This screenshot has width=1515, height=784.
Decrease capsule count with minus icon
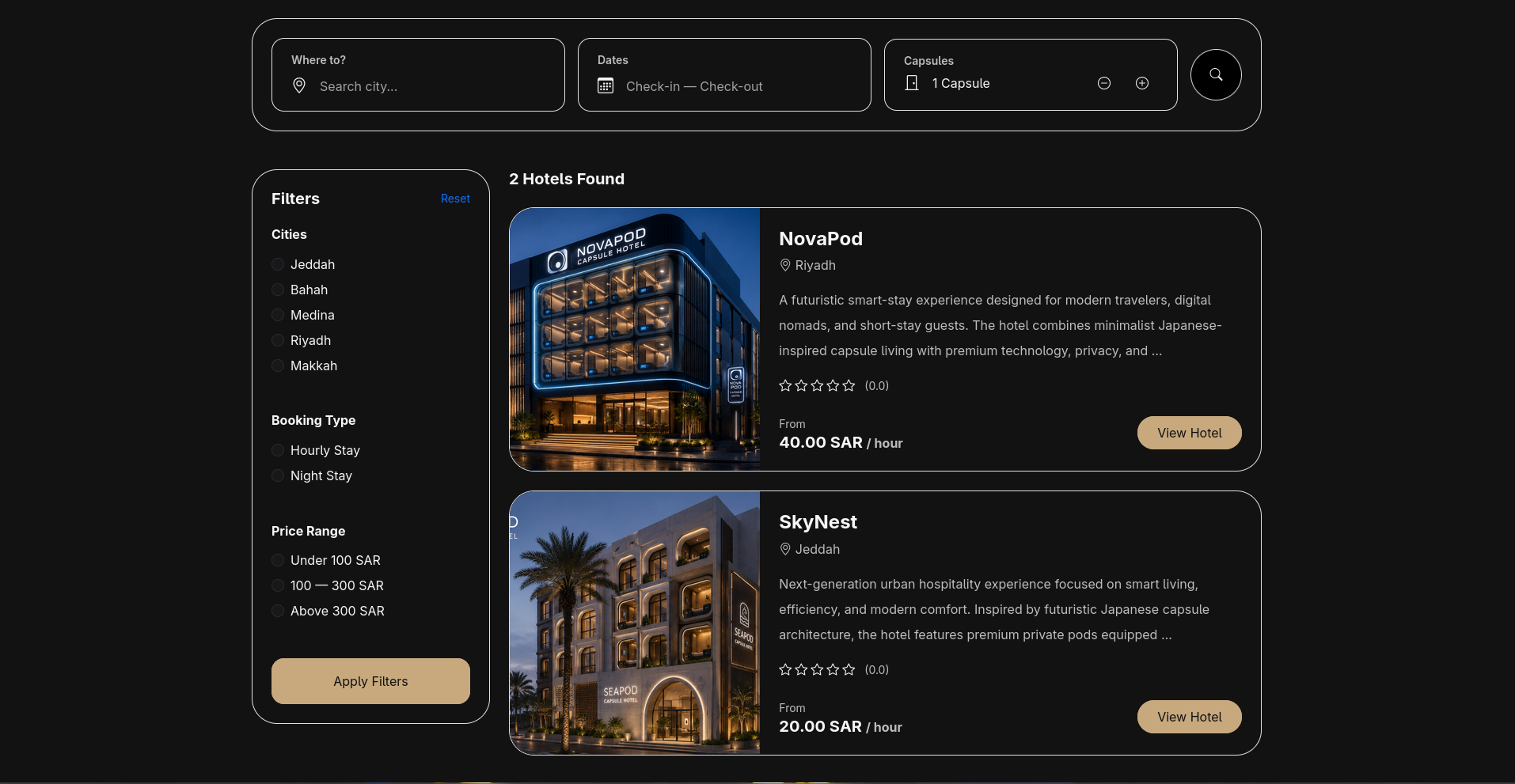click(x=1104, y=83)
